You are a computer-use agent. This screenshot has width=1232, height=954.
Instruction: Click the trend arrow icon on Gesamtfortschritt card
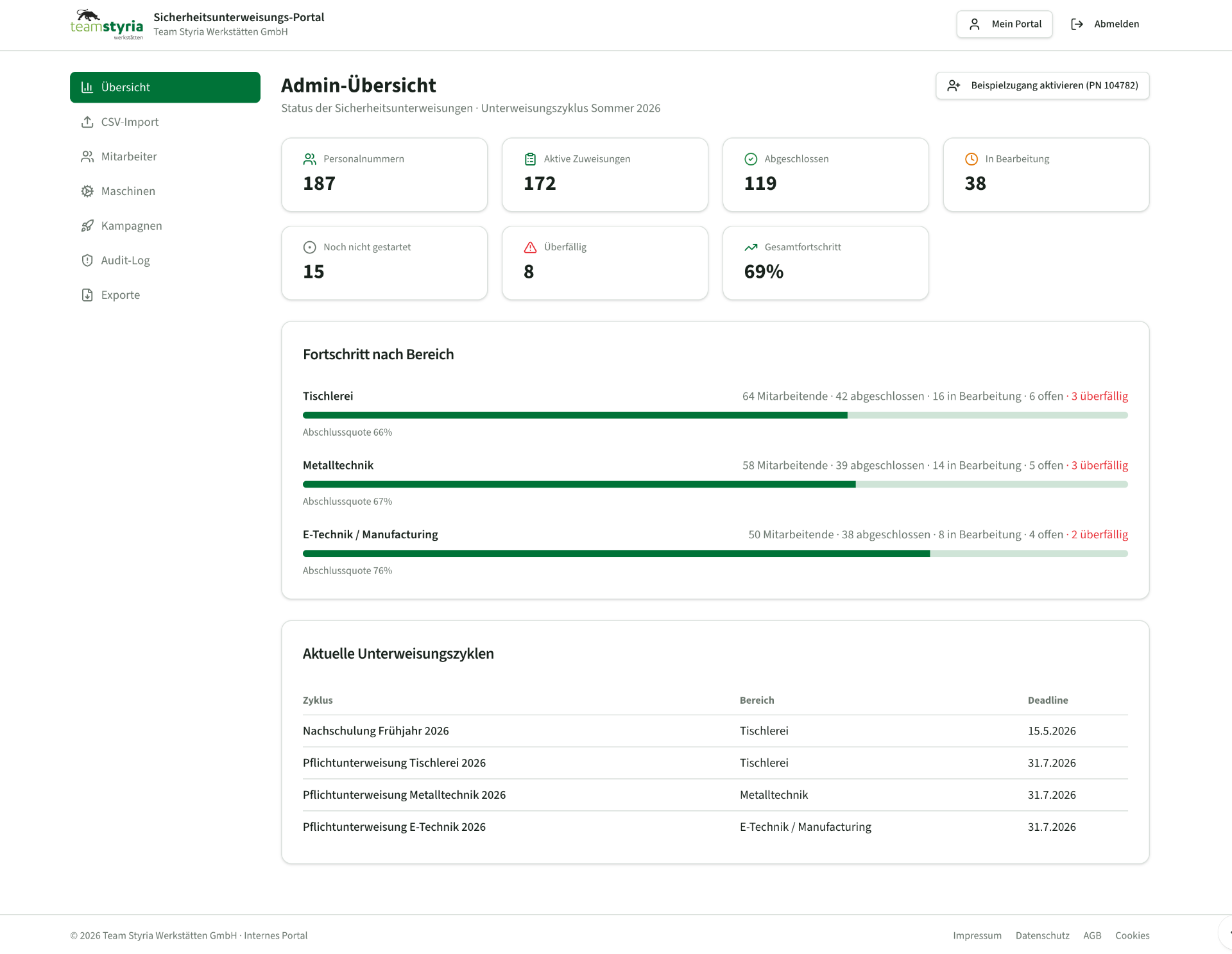pyautogui.click(x=751, y=247)
